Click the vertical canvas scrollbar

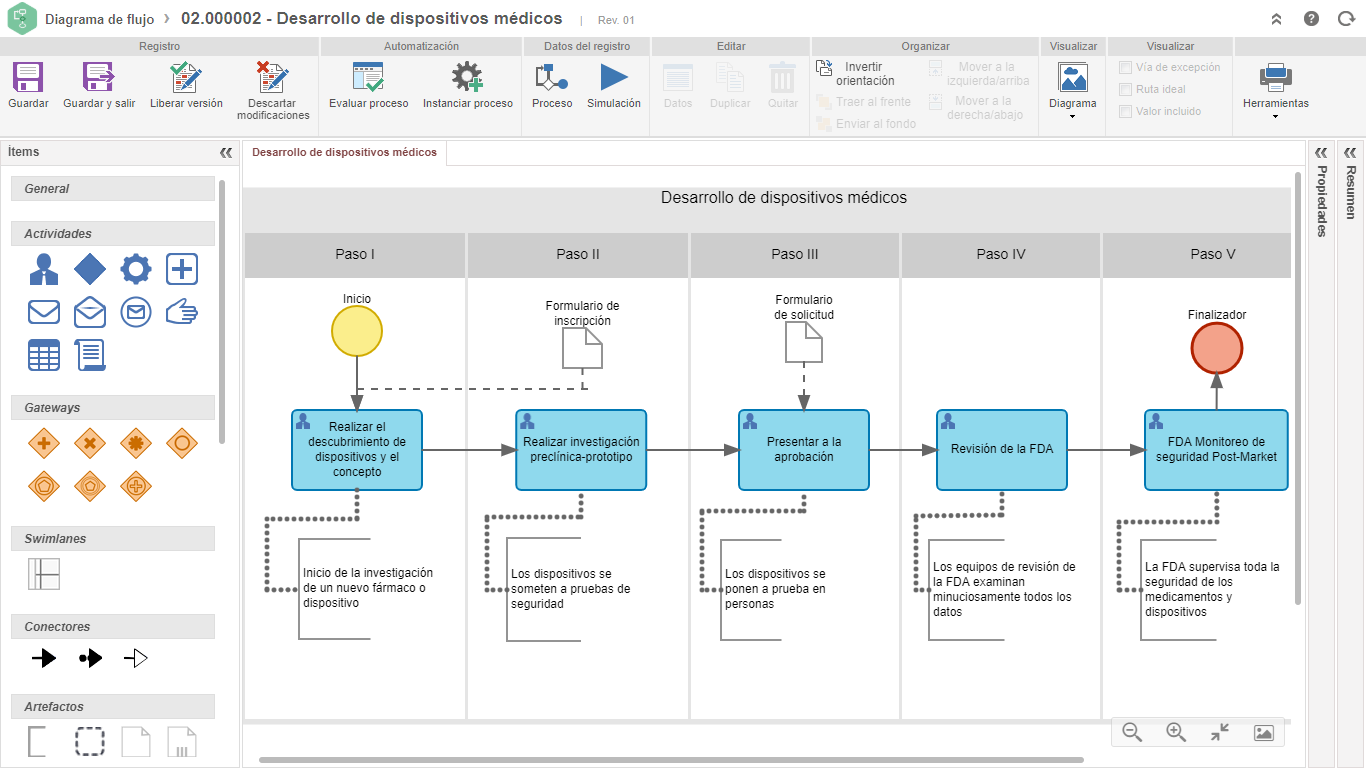pyautogui.click(x=1299, y=388)
